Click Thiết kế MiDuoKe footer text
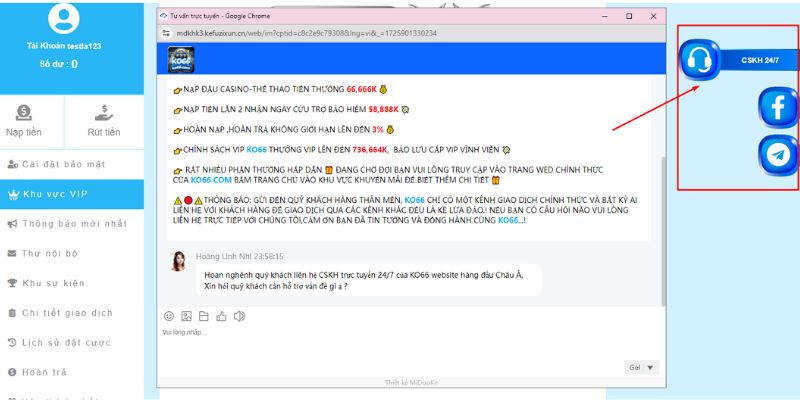Screen dimensions: 800x400 point(411,382)
